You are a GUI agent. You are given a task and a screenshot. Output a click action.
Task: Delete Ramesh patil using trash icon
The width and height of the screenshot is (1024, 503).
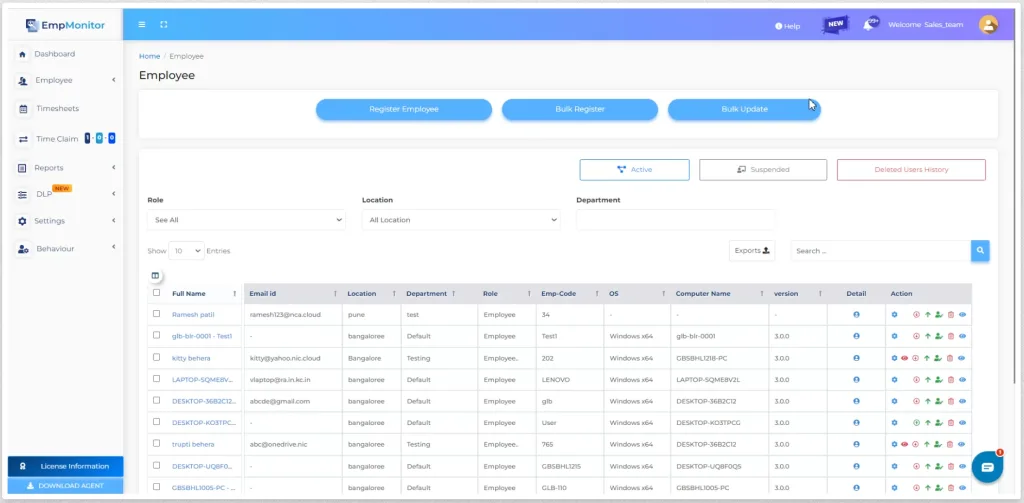[x=951, y=315]
